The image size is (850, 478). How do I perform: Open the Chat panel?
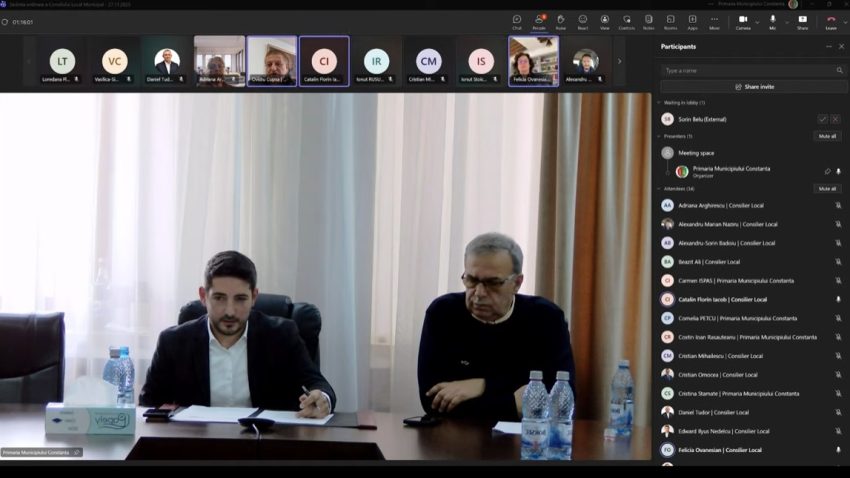pyautogui.click(x=517, y=22)
